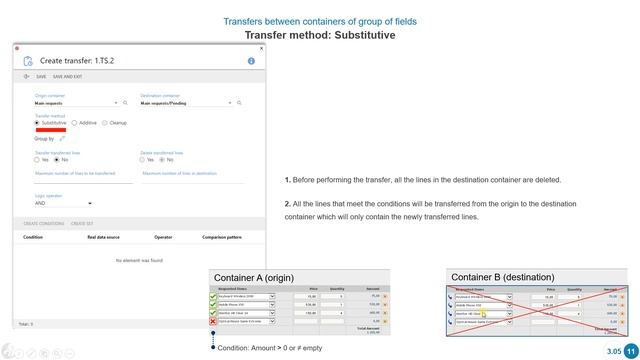
Task: Select the Additive transfer method
Action: coord(74,123)
